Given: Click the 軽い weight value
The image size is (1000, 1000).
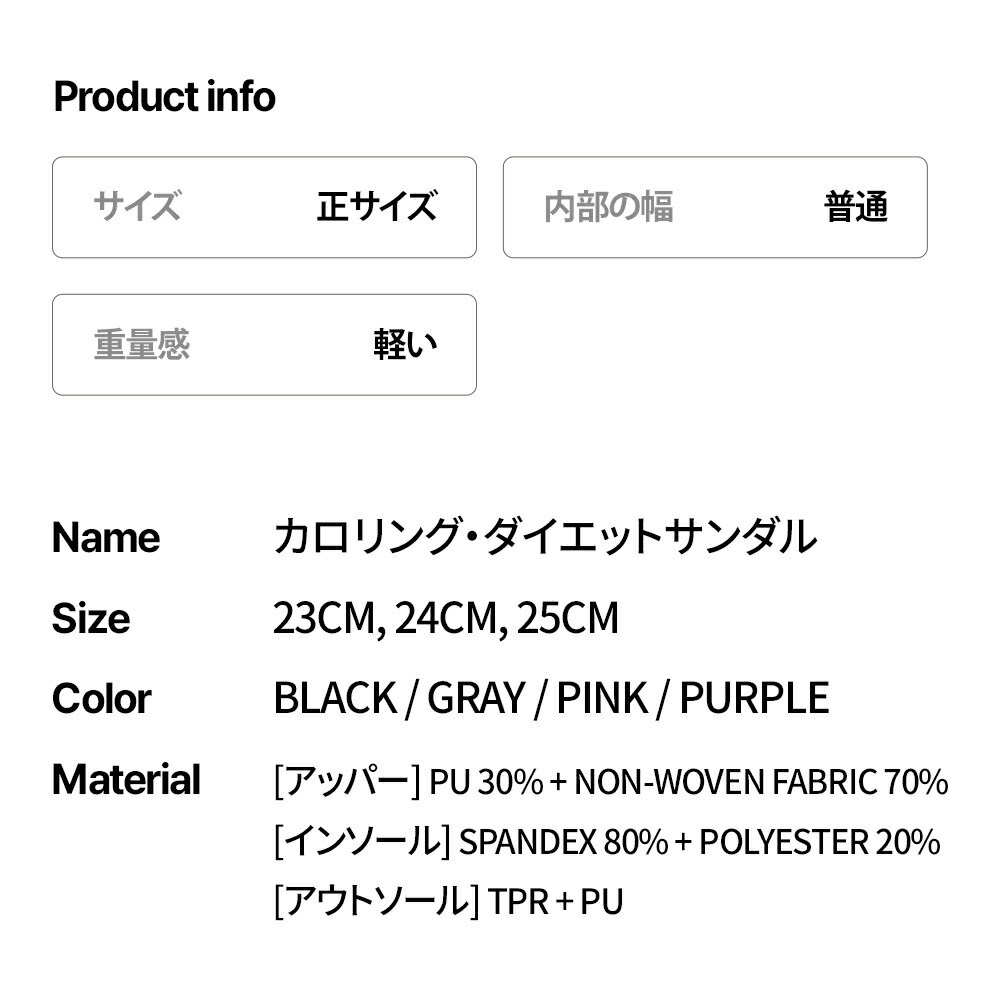Looking at the screenshot, I should point(405,344).
